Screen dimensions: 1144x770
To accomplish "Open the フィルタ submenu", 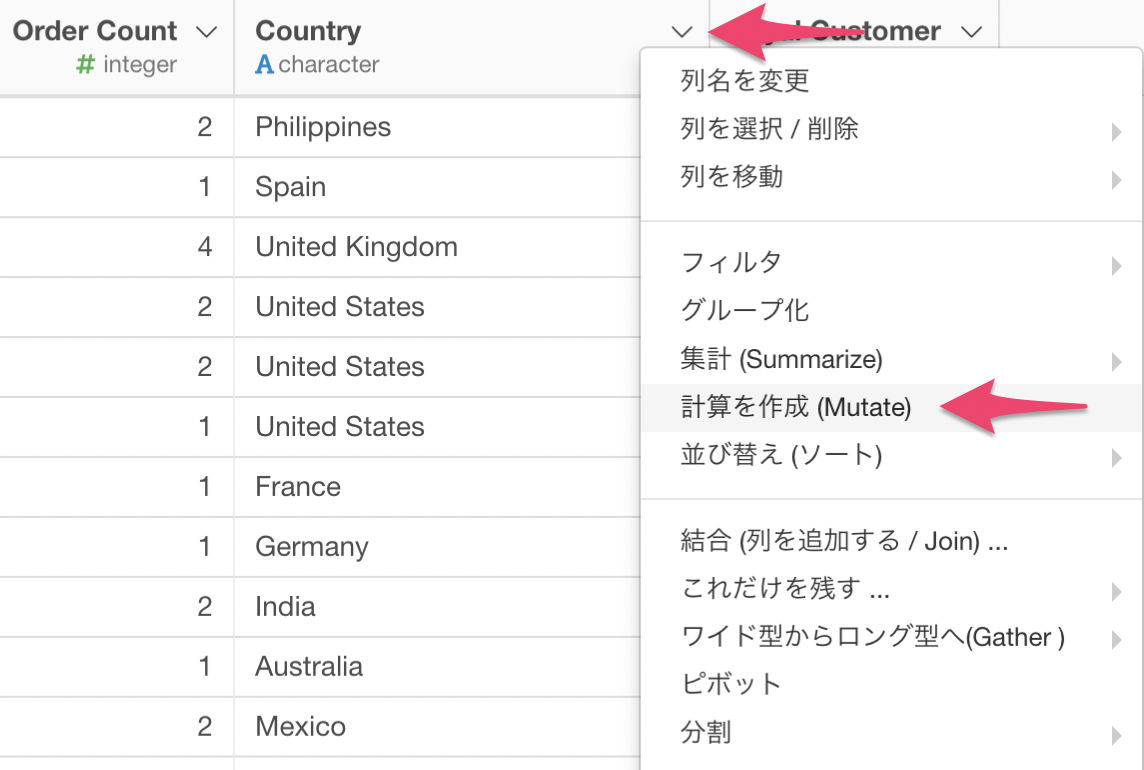I will point(731,263).
